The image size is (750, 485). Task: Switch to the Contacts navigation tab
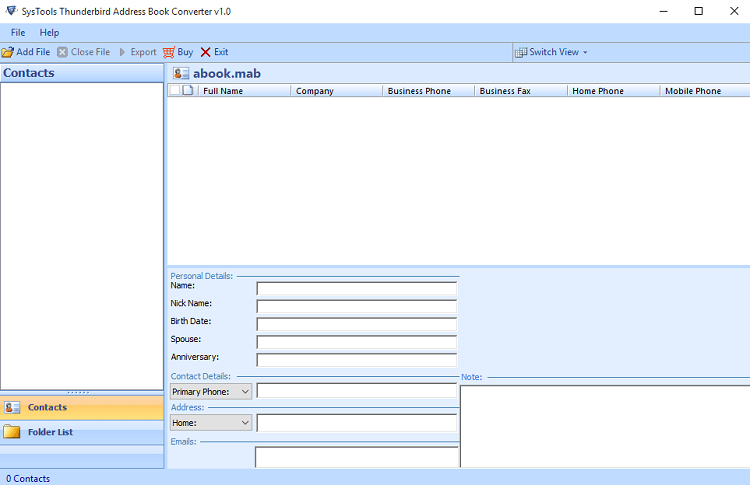coord(82,408)
